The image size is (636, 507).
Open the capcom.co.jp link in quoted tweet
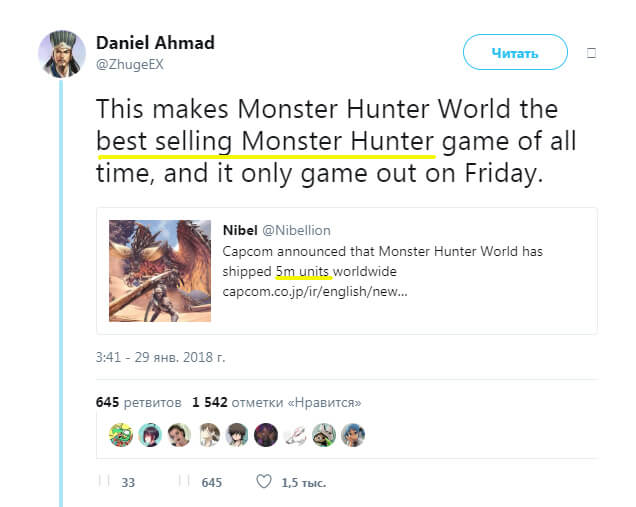point(315,291)
